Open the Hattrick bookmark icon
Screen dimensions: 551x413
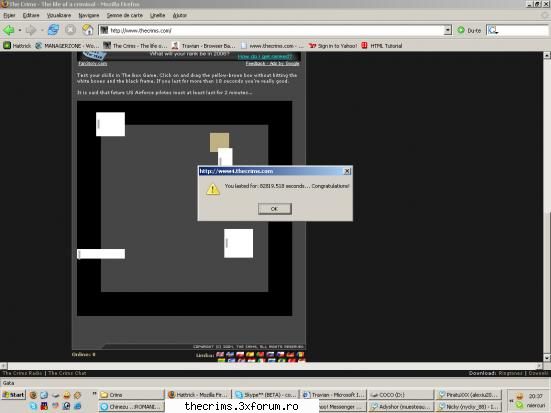point(7,45)
